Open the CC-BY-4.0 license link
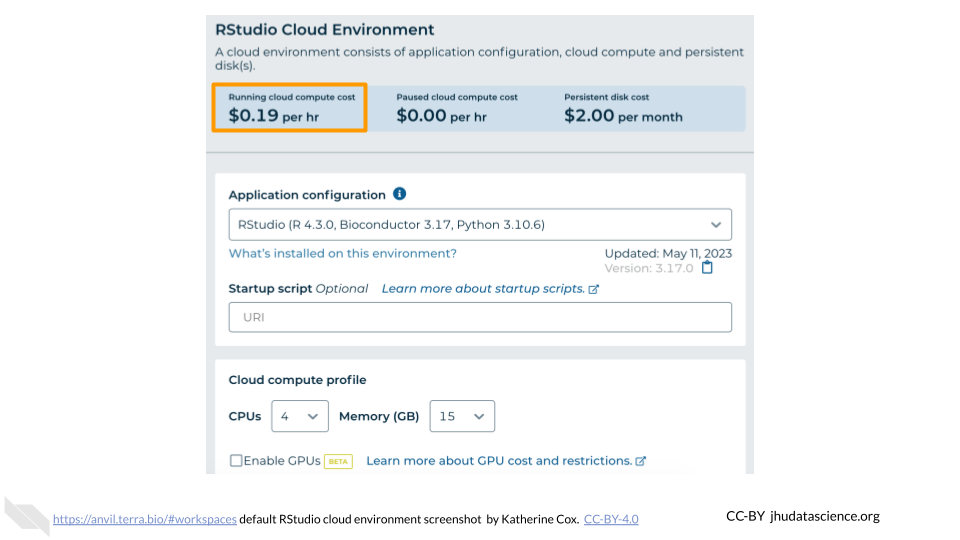 pos(611,519)
